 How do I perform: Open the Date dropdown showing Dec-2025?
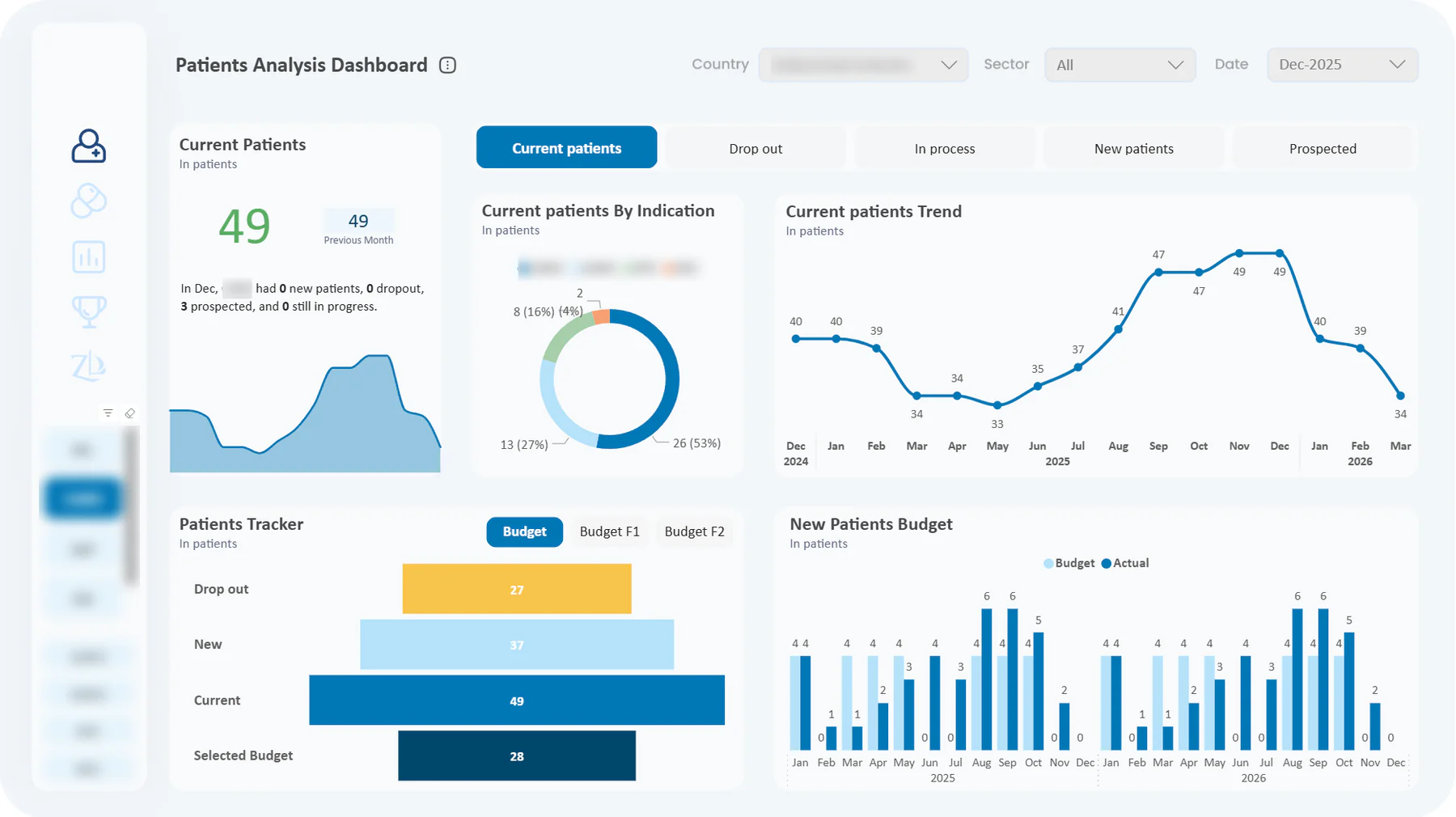1342,65
